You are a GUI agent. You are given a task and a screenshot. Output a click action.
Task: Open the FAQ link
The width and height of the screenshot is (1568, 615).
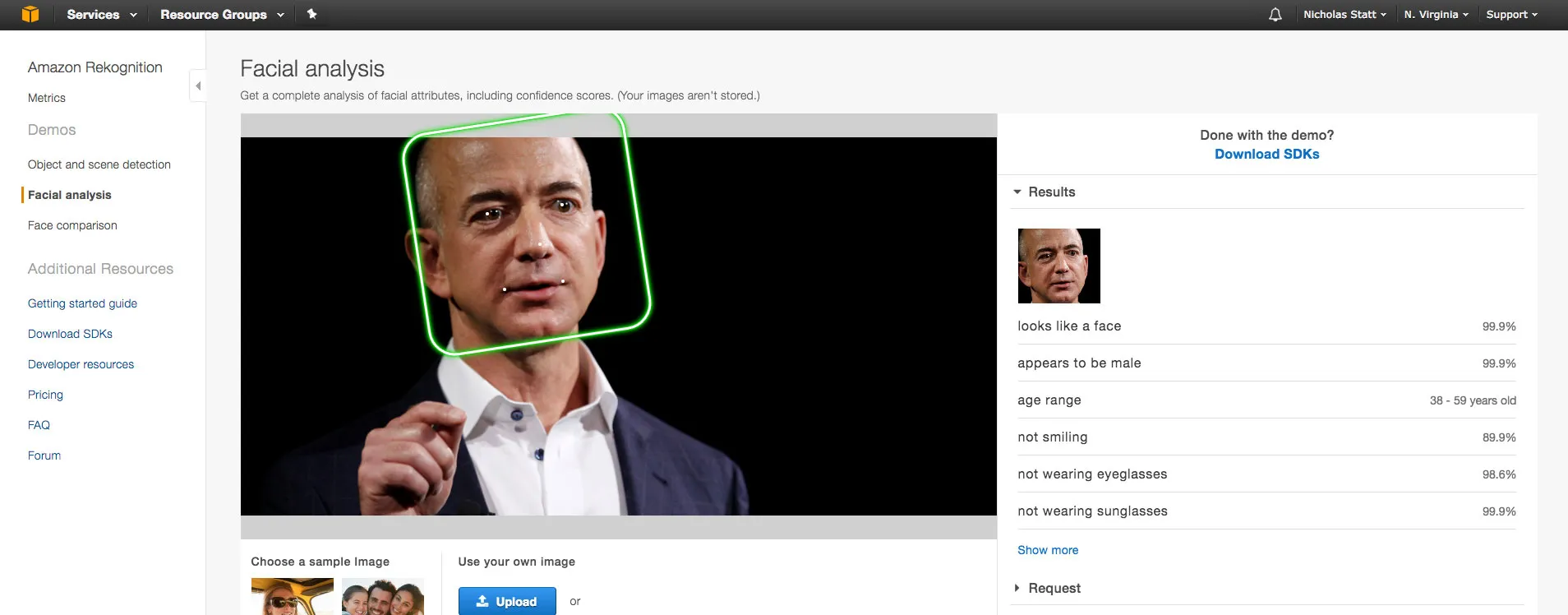tap(39, 425)
